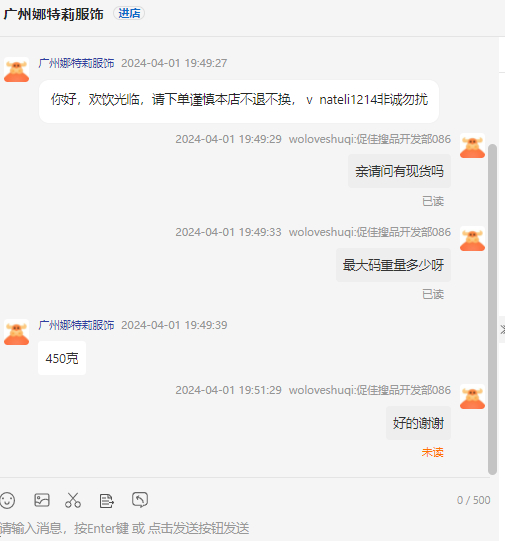The image size is (505, 541).
Task: Click the send image icon
Action: (x=42, y=500)
